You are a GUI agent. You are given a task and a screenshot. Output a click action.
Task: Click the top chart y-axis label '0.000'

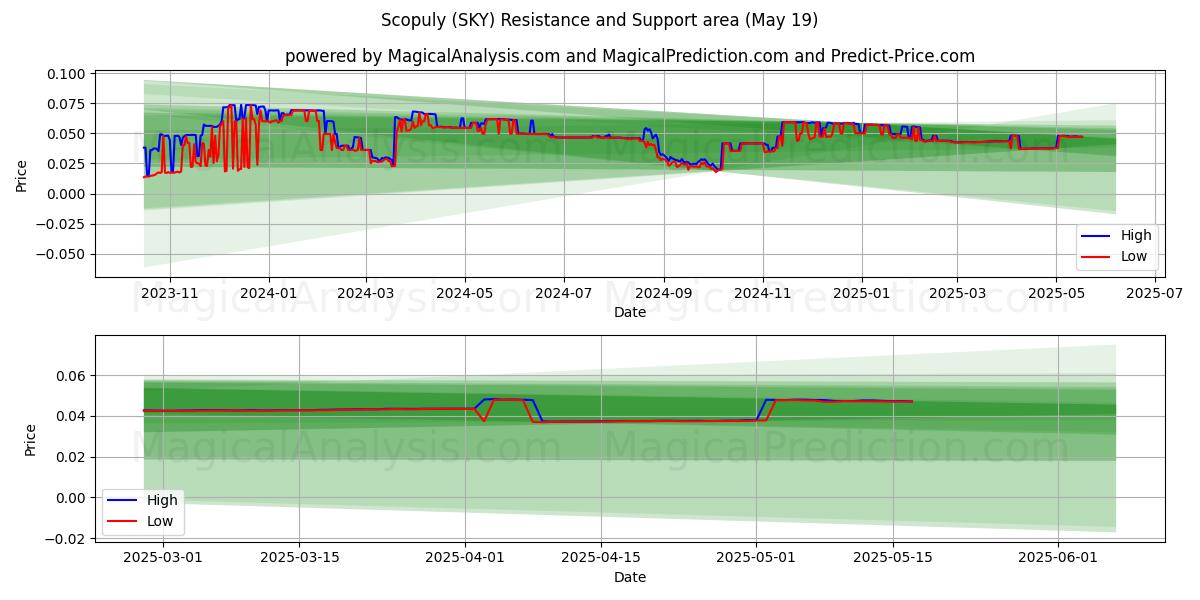tap(69, 194)
